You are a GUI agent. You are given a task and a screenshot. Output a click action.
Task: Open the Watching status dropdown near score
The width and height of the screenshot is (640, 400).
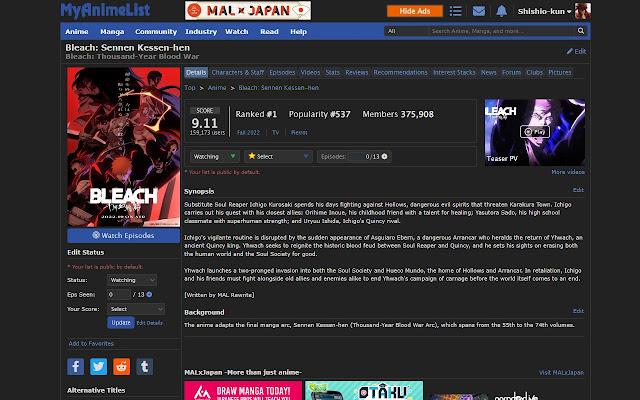[214, 156]
